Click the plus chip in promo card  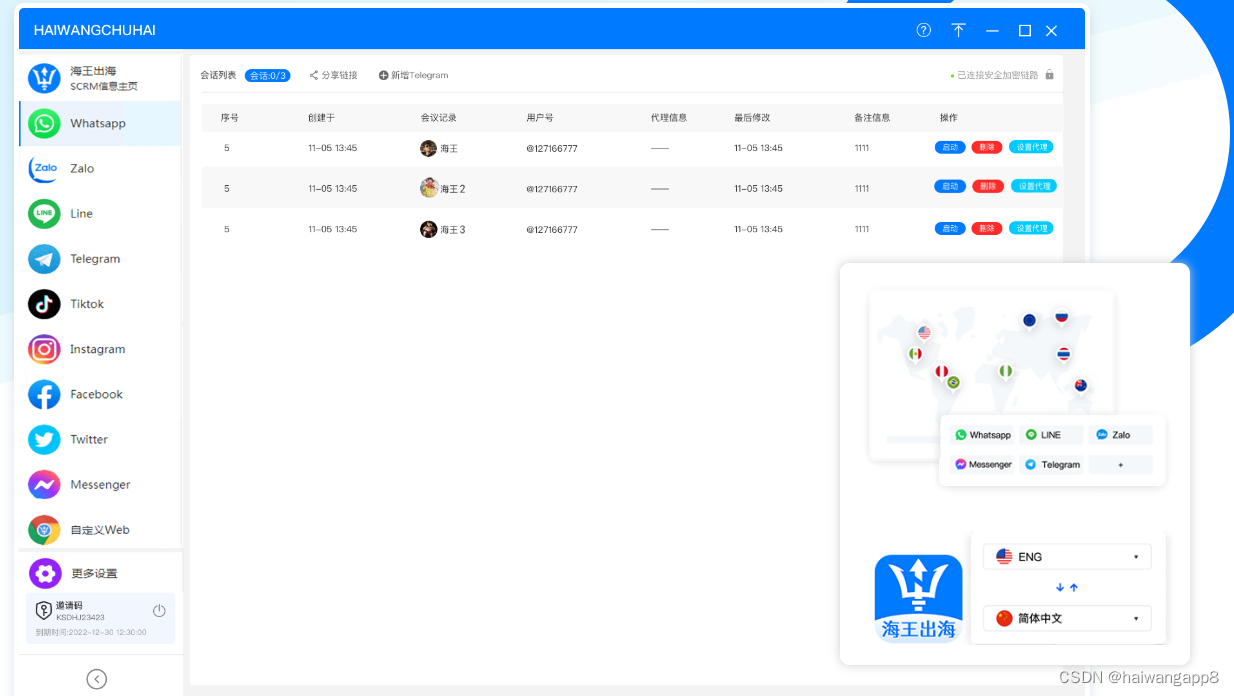(1120, 464)
